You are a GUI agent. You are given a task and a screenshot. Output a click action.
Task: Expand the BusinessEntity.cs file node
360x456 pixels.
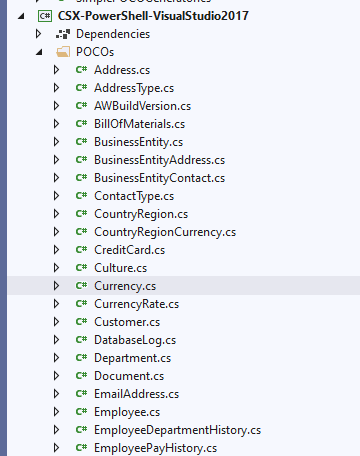(x=56, y=142)
